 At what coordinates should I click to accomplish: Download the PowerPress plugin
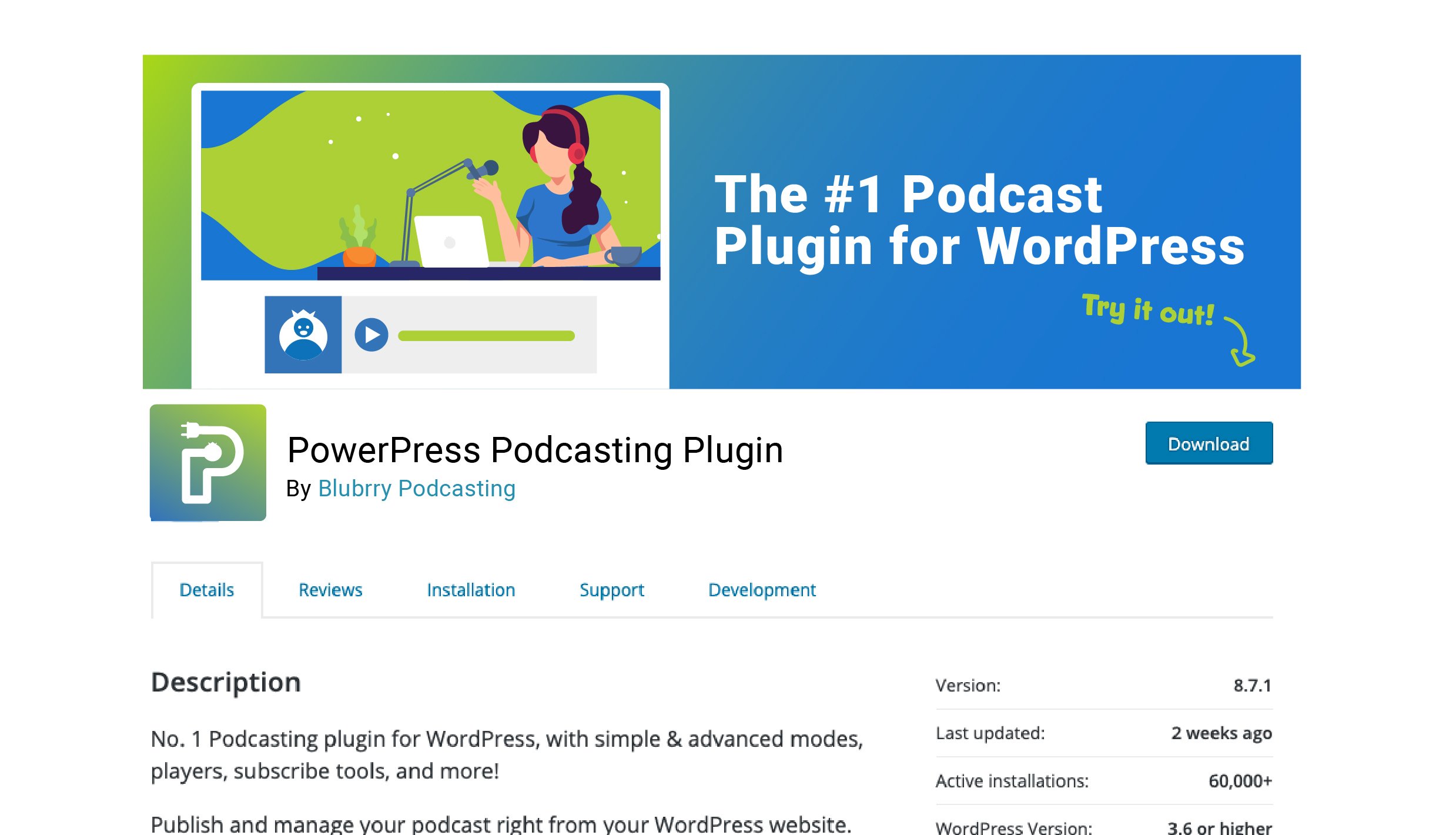point(1208,443)
